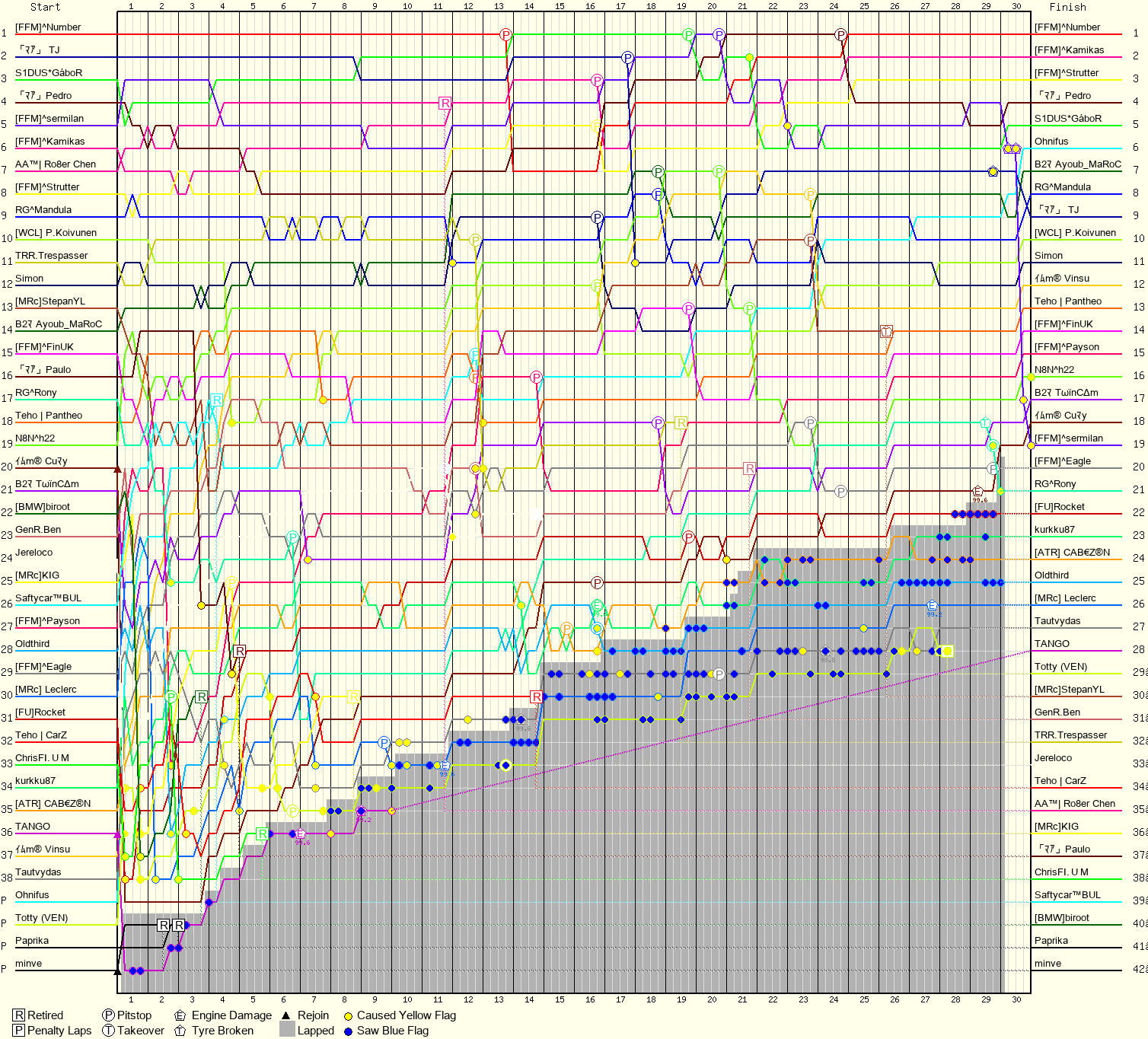
Task: Click the Finish column header
Action: [1067, 7]
